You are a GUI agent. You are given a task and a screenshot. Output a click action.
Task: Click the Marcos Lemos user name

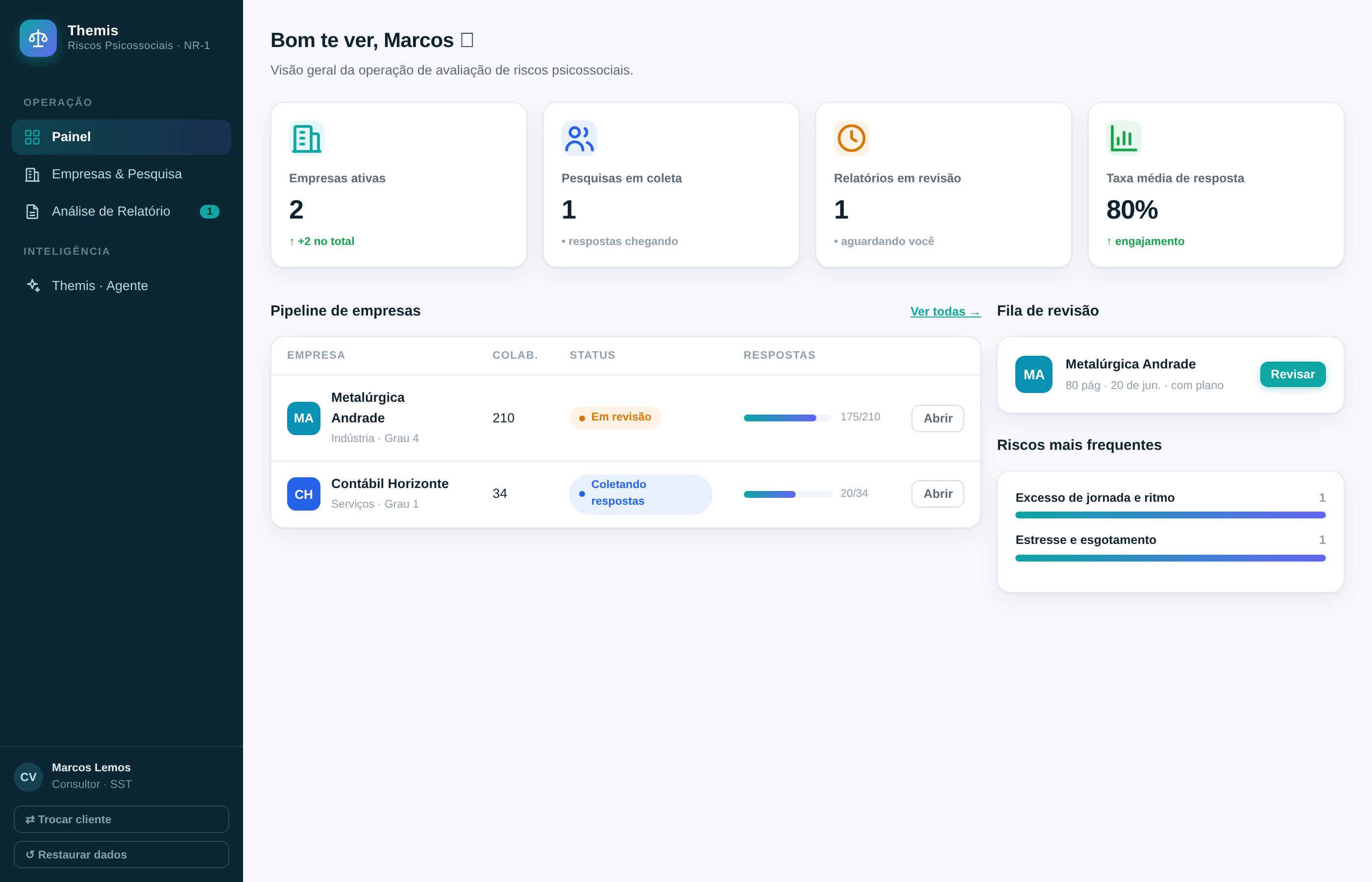91,767
